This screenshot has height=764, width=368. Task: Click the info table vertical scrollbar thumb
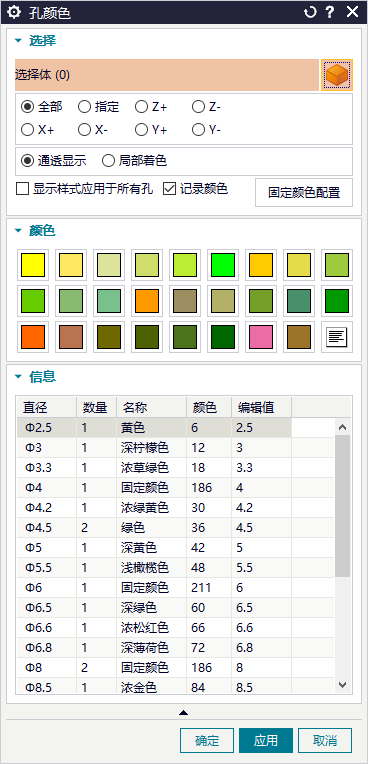[x=343, y=506]
